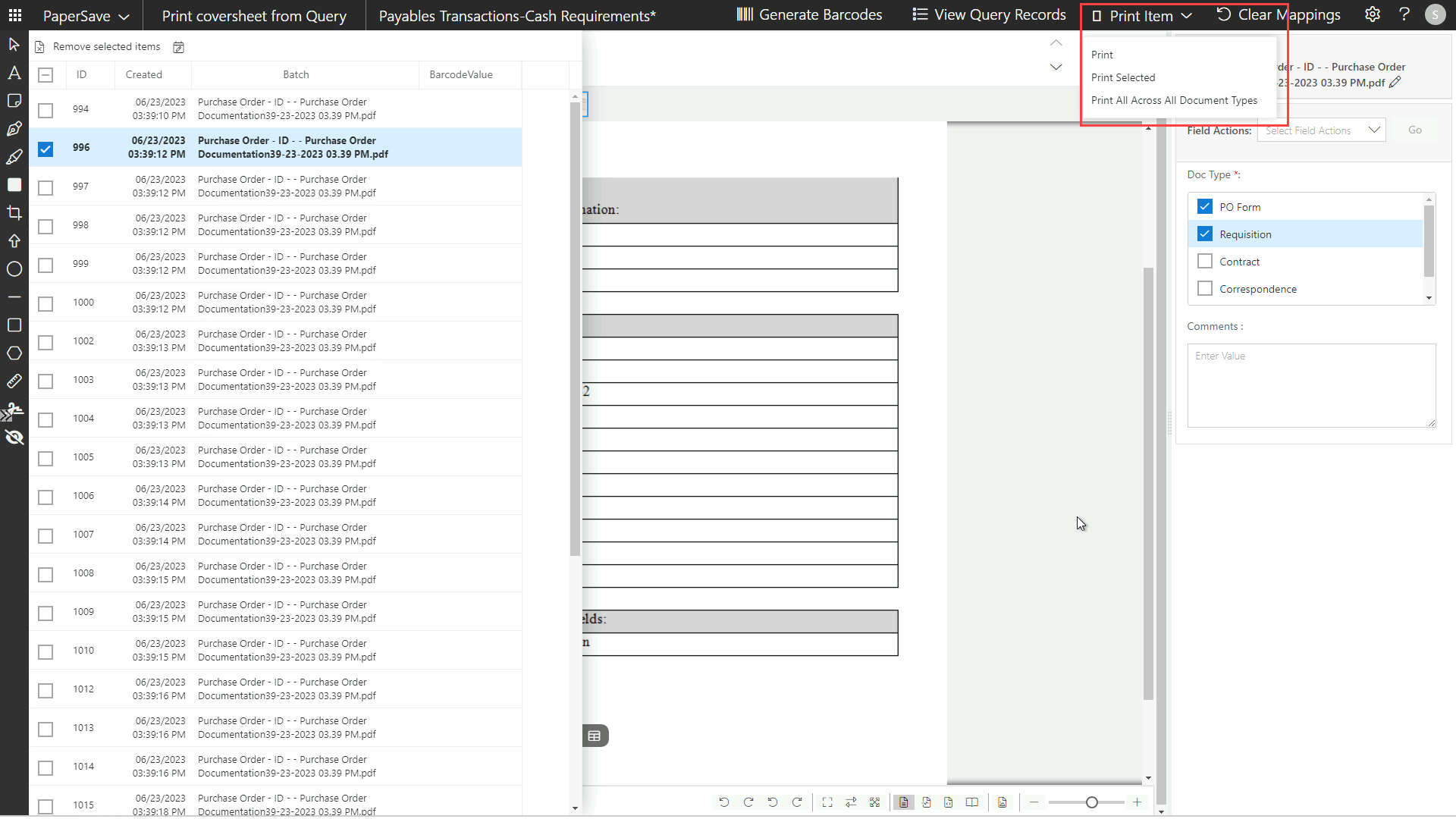Choose Print All Across All Document Types
Screen dimensions: 1456x819
point(1174,100)
